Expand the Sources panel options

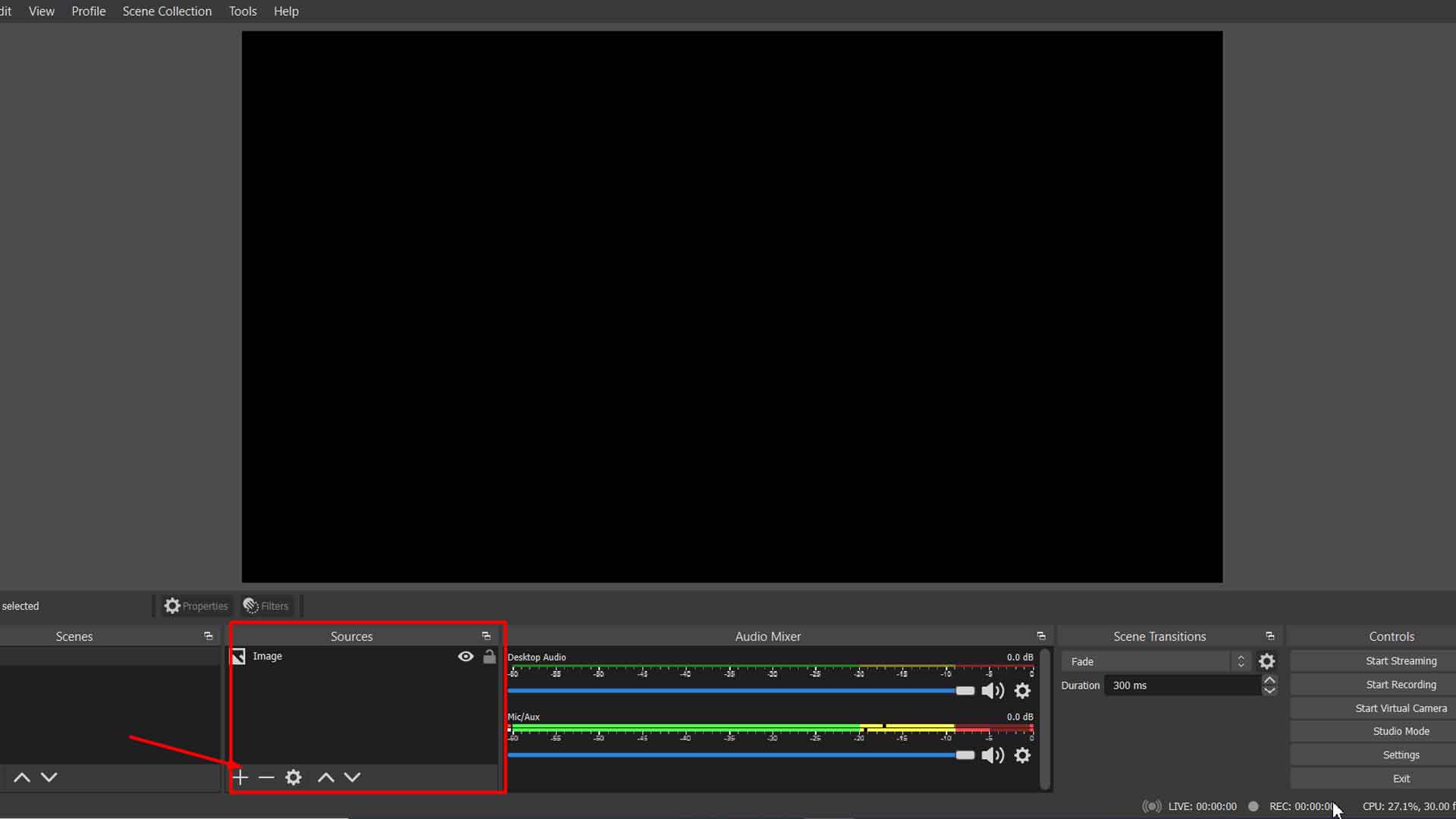485,635
